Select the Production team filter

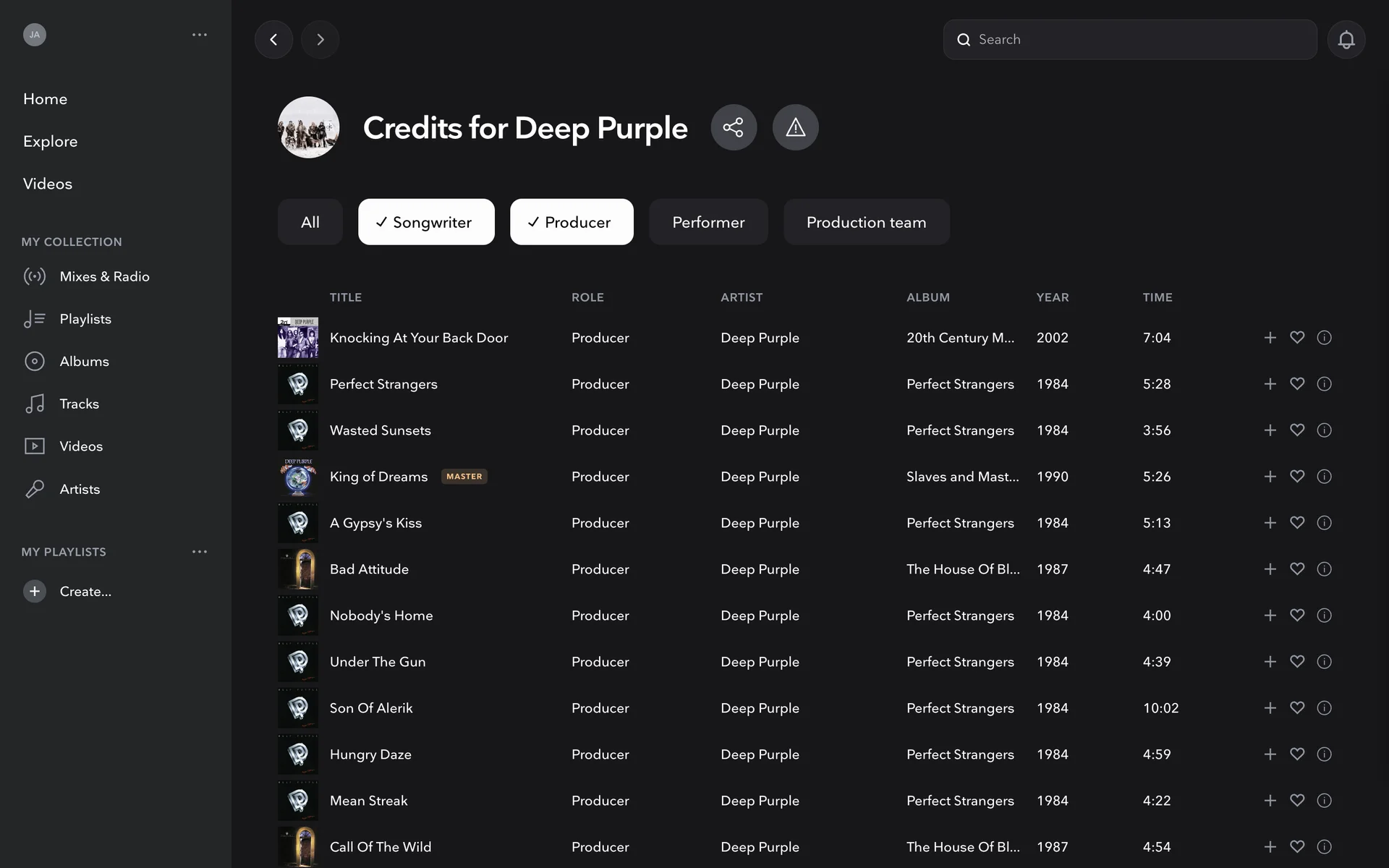866,222
